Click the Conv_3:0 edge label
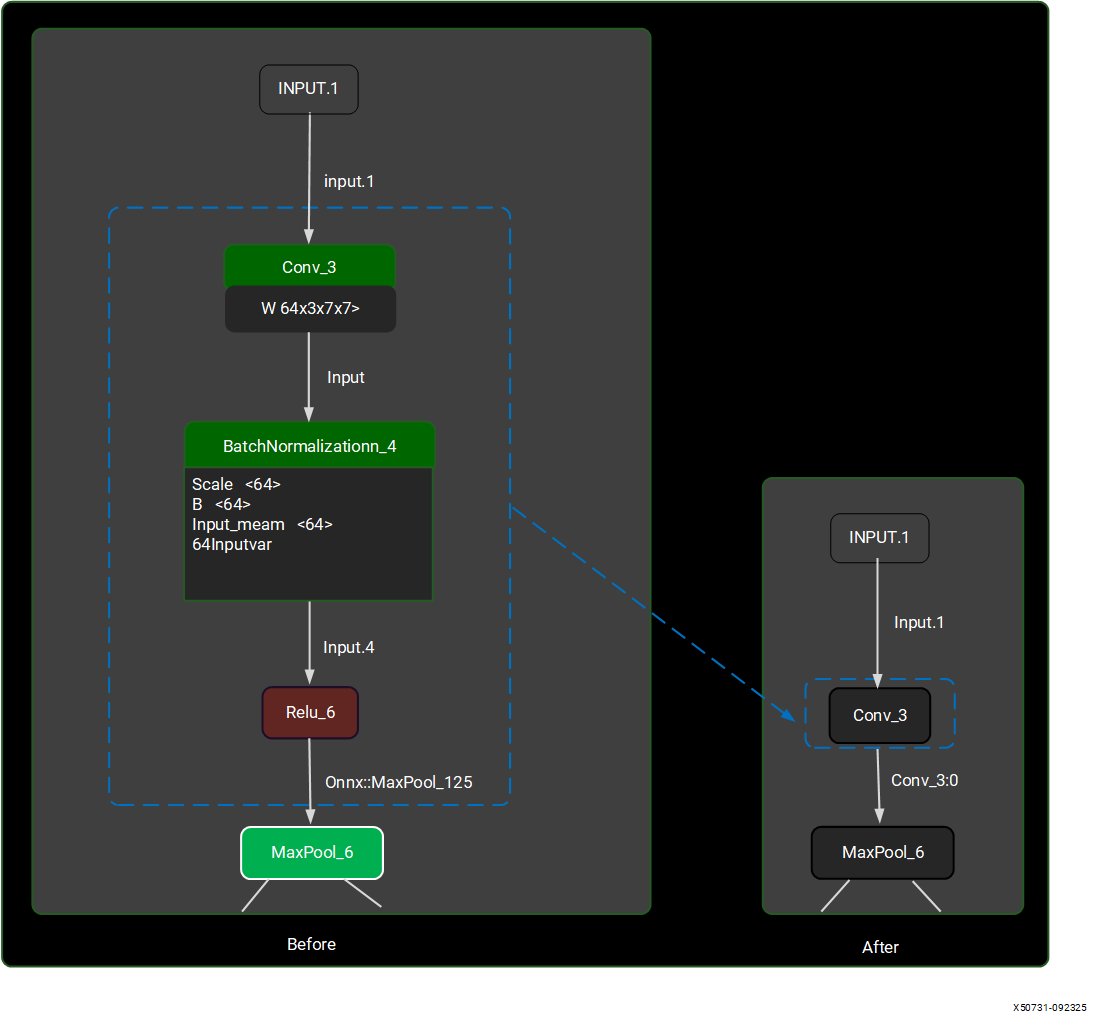The width and height of the screenshot is (1093, 1019). (x=924, y=780)
